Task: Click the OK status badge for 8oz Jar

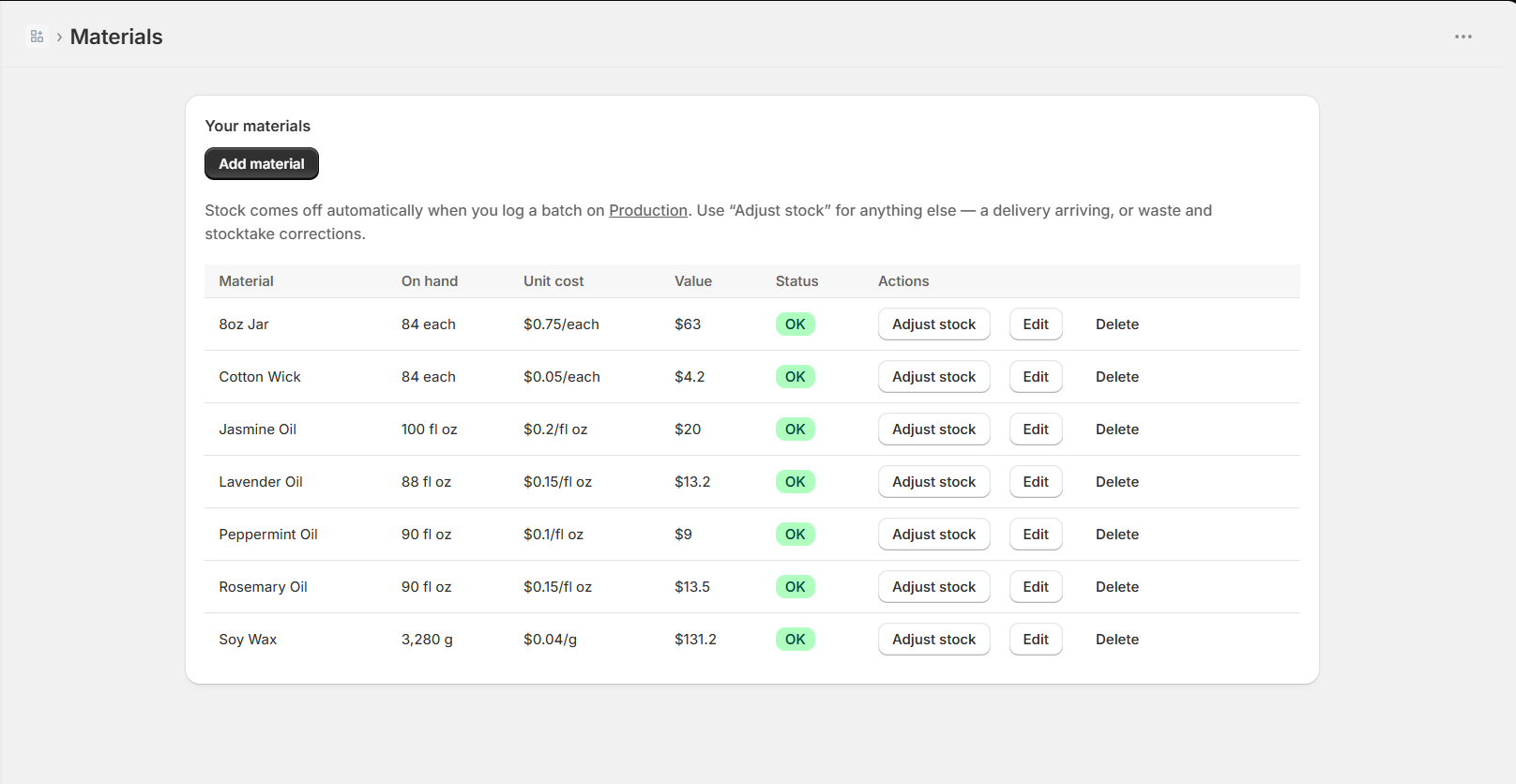Action: point(796,324)
